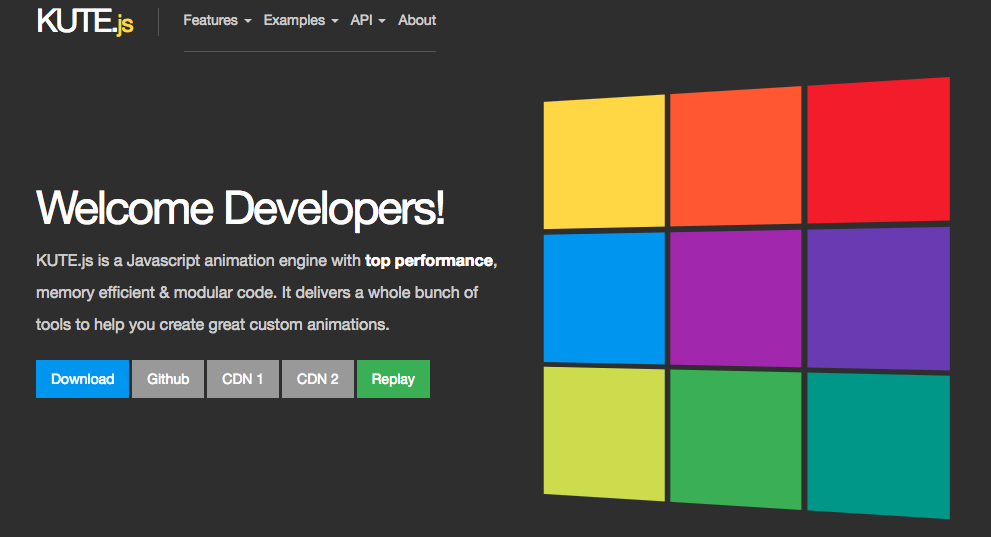Click the Welcome Developers! heading
991x537 pixels.
241,208
